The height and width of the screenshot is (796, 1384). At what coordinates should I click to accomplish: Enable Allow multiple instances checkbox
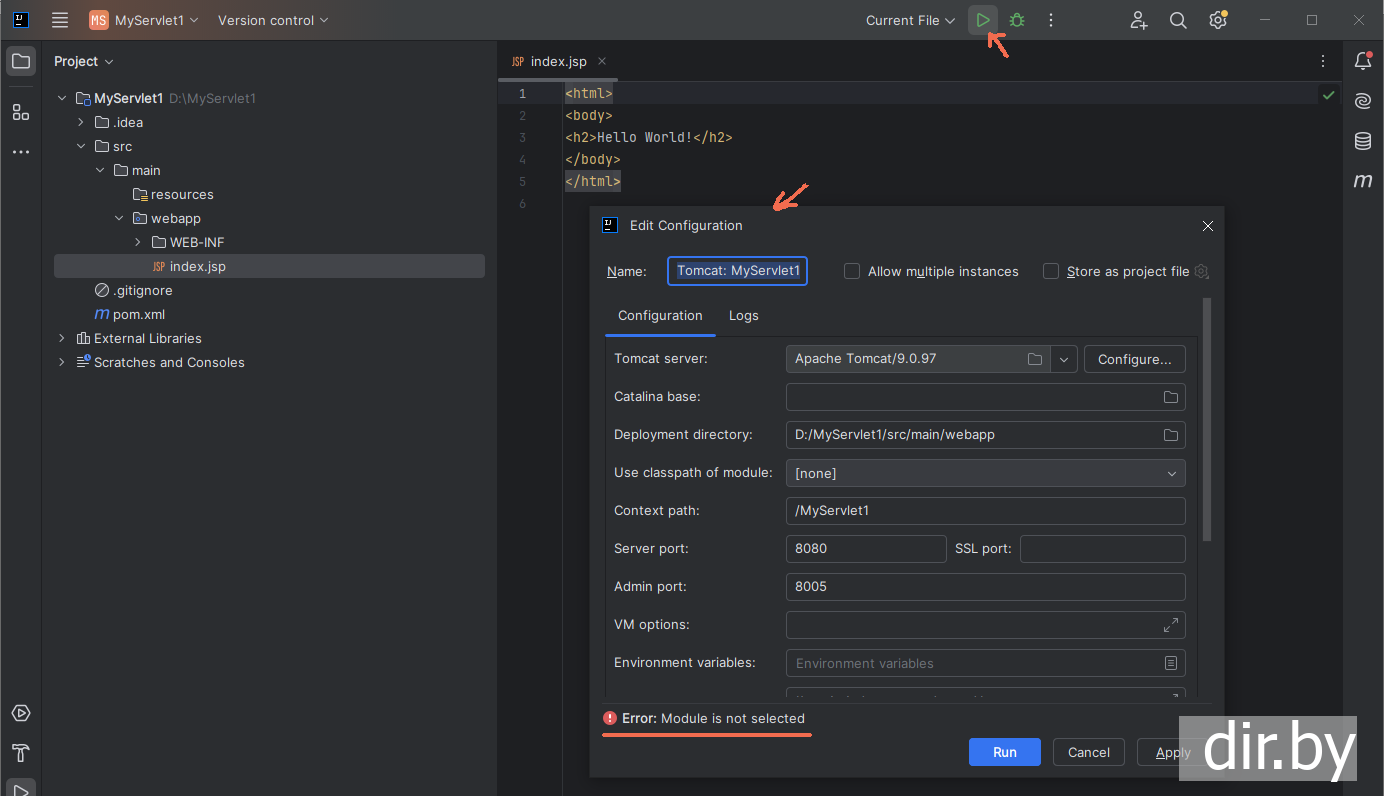click(852, 271)
